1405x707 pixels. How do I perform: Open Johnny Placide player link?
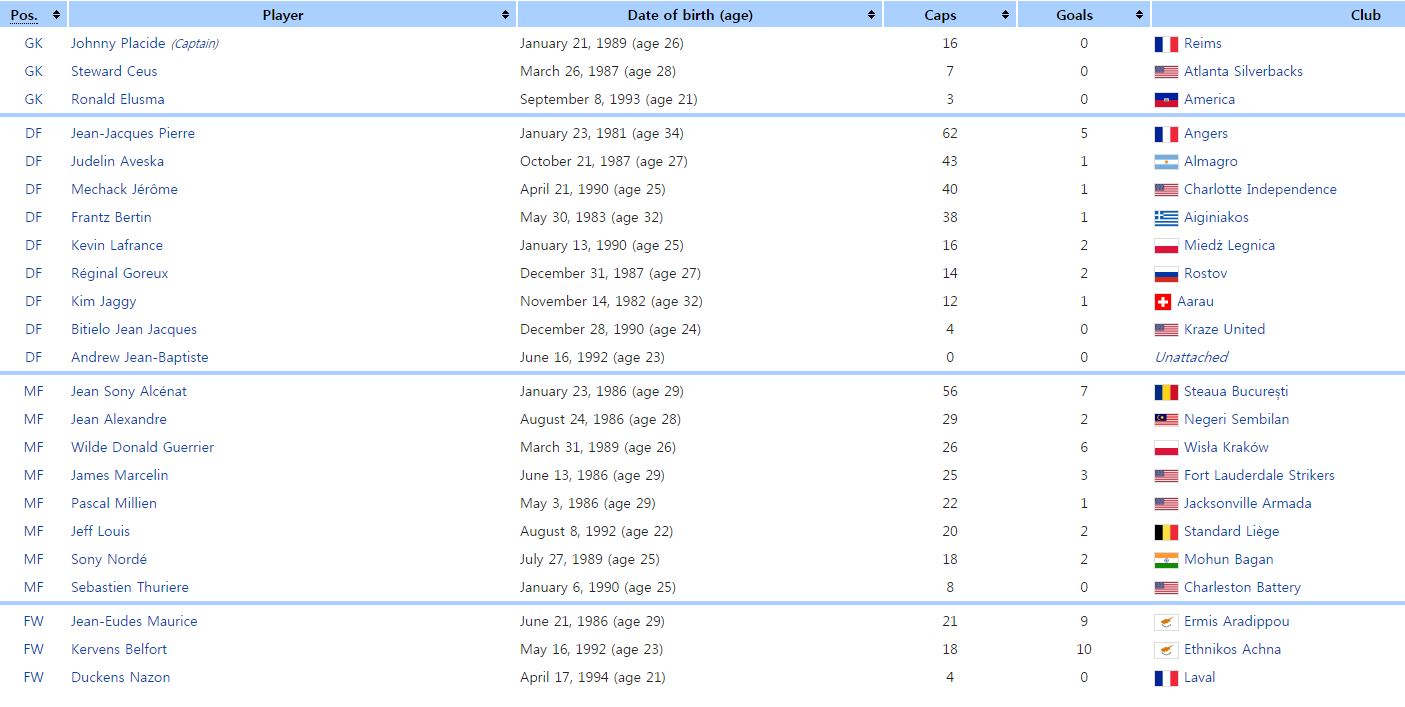(118, 44)
